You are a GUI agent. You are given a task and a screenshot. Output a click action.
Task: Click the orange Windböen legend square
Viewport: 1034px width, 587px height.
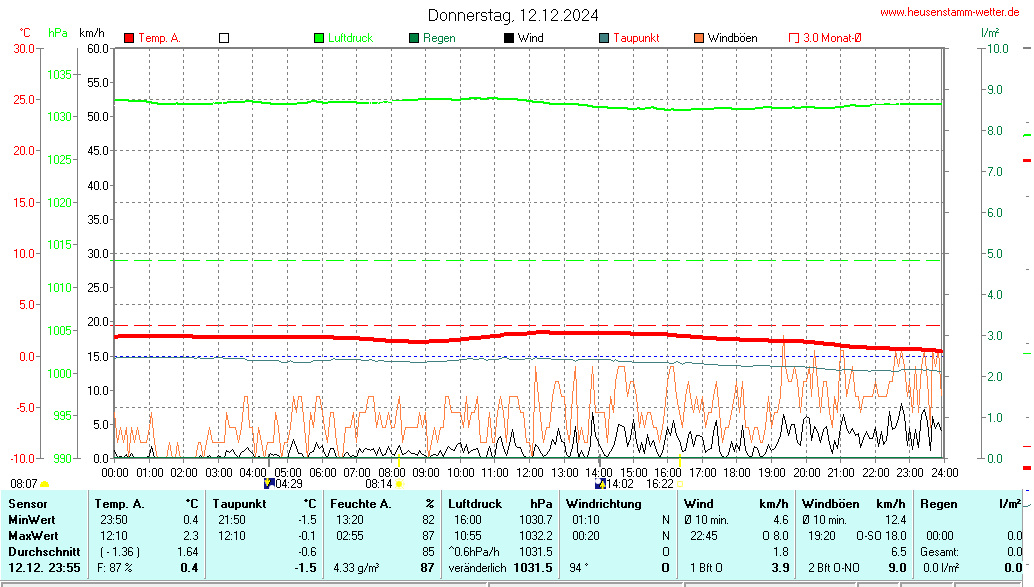point(699,38)
